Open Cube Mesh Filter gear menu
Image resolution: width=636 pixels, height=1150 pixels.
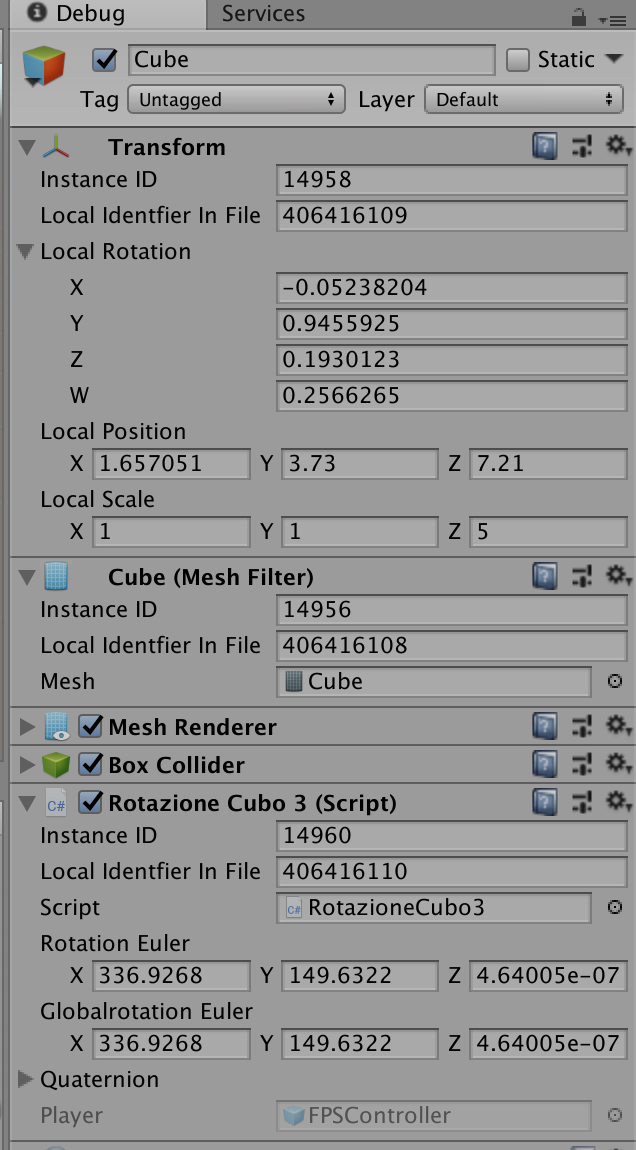tap(618, 577)
